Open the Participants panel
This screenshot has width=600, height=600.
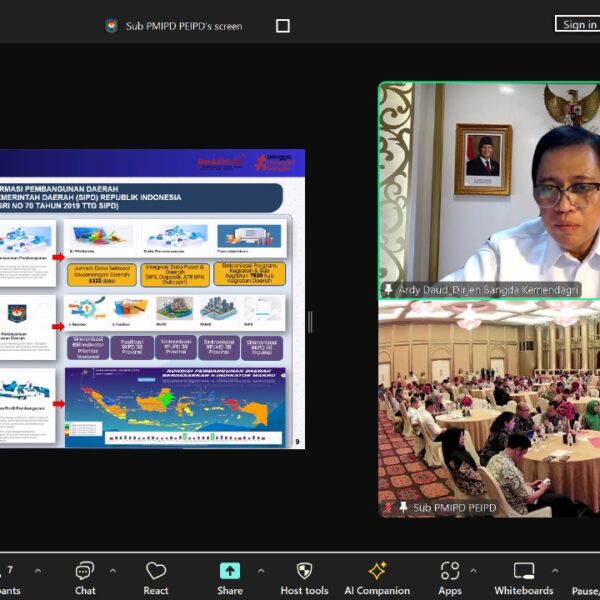click(10, 578)
